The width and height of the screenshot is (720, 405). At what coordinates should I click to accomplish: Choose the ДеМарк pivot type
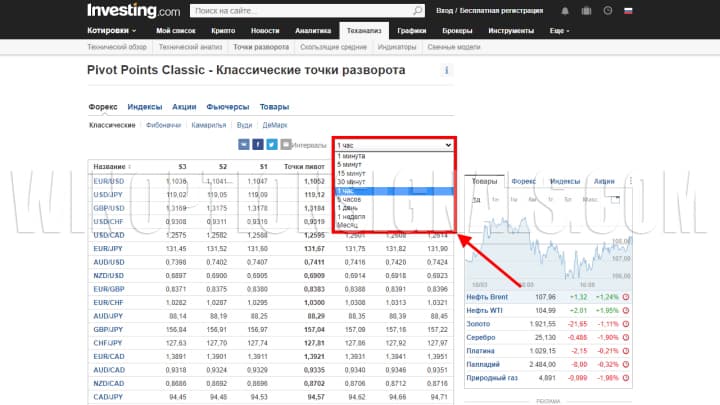click(x=275, y=125)
